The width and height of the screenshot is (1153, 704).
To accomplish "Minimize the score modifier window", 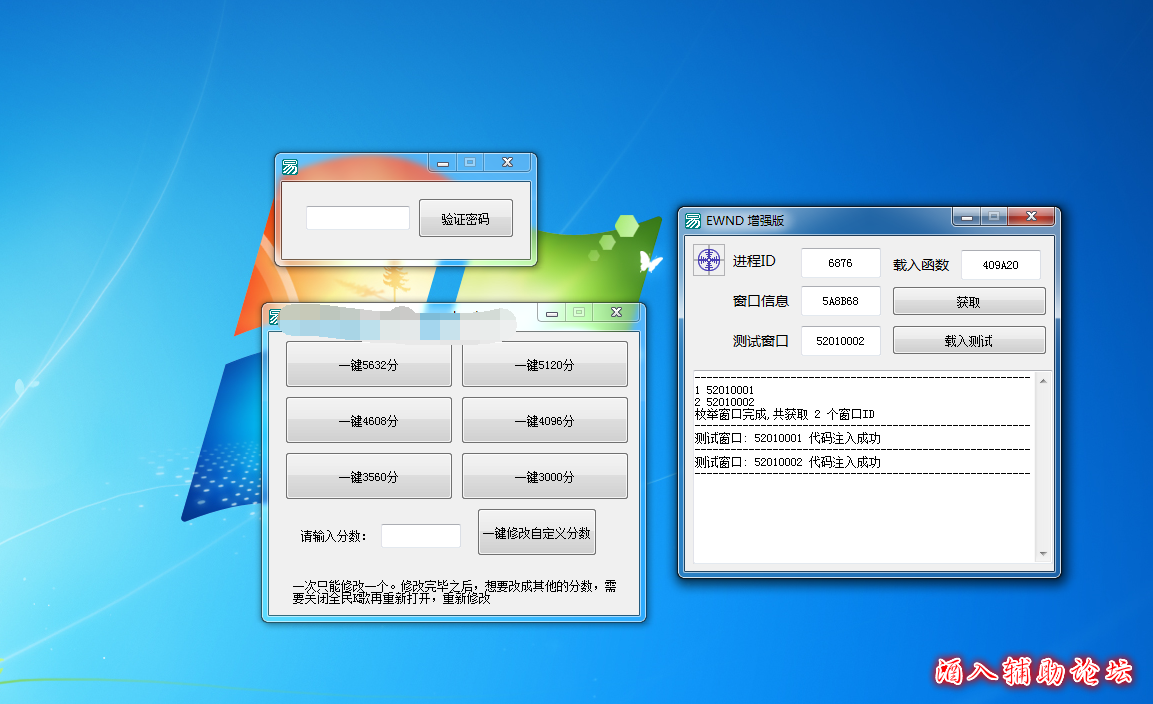I will 551,313.
